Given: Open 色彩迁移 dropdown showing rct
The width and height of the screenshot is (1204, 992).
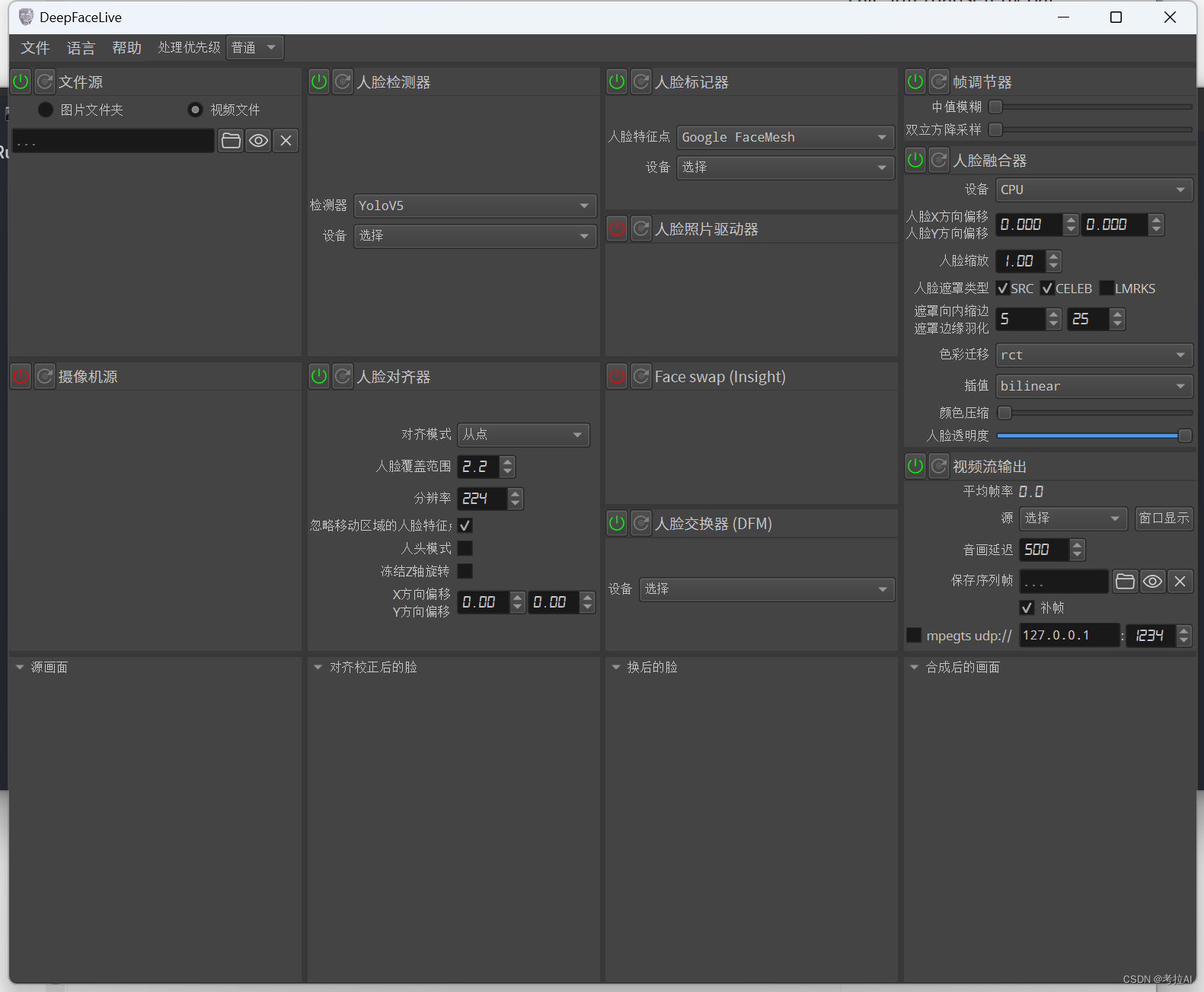Looking at the screenshot, I should (x=1094, y=355).
